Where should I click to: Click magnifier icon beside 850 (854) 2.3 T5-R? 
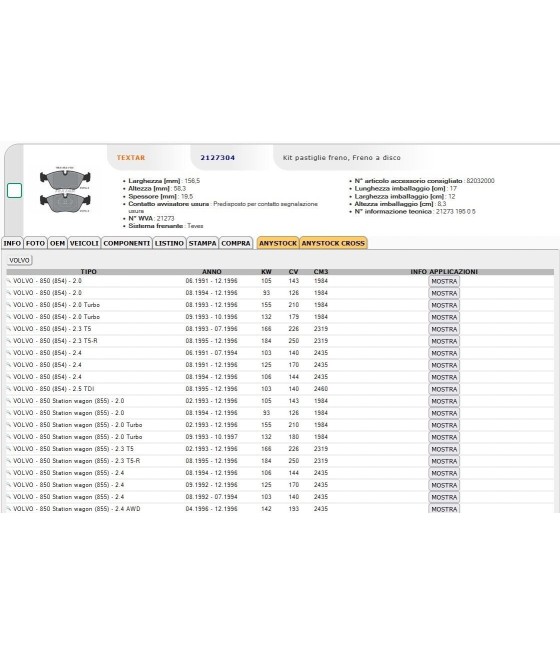click(x=8, y=340)
